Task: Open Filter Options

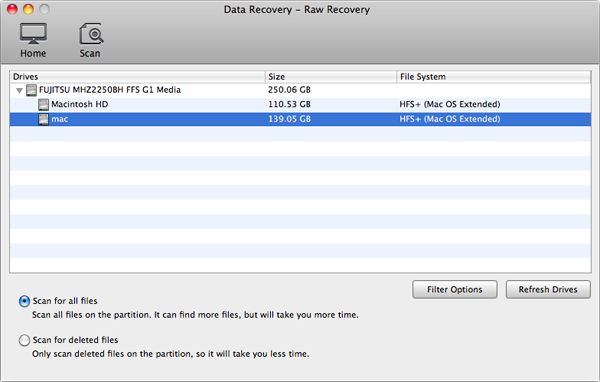Action: click(455, 289)
